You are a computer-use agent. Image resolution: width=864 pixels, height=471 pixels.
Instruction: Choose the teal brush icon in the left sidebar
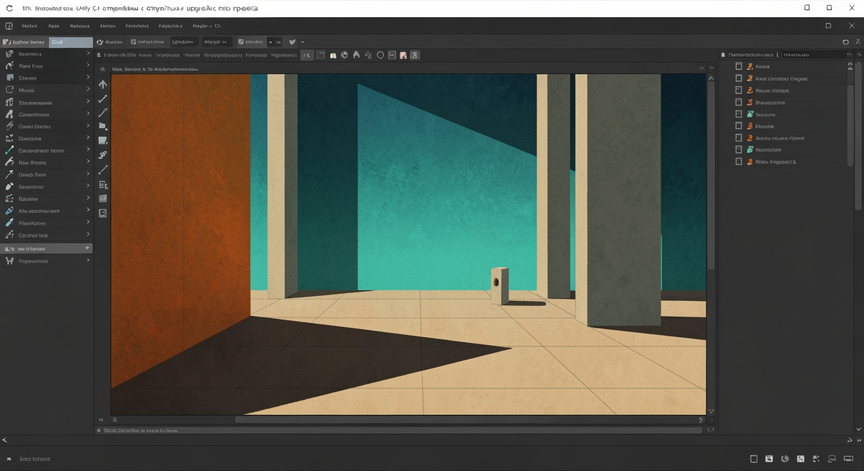coord(9,150)
